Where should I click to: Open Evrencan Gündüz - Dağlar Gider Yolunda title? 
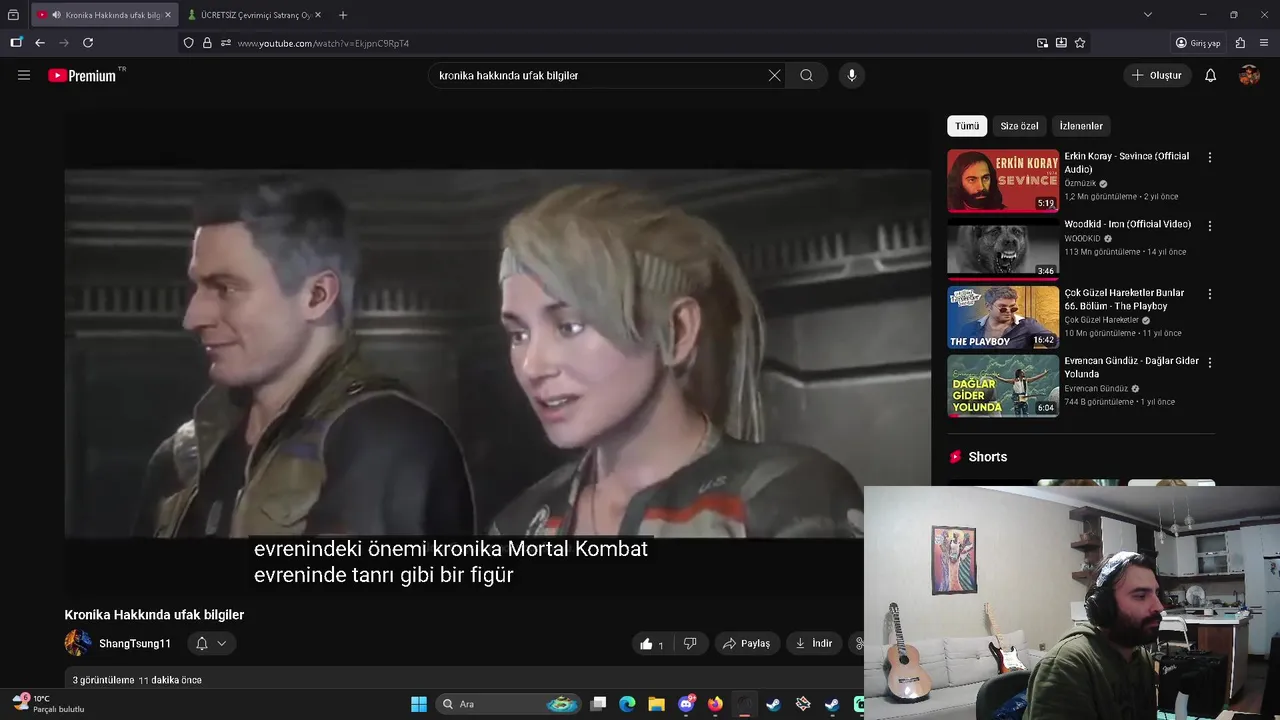pos(1131,368)
